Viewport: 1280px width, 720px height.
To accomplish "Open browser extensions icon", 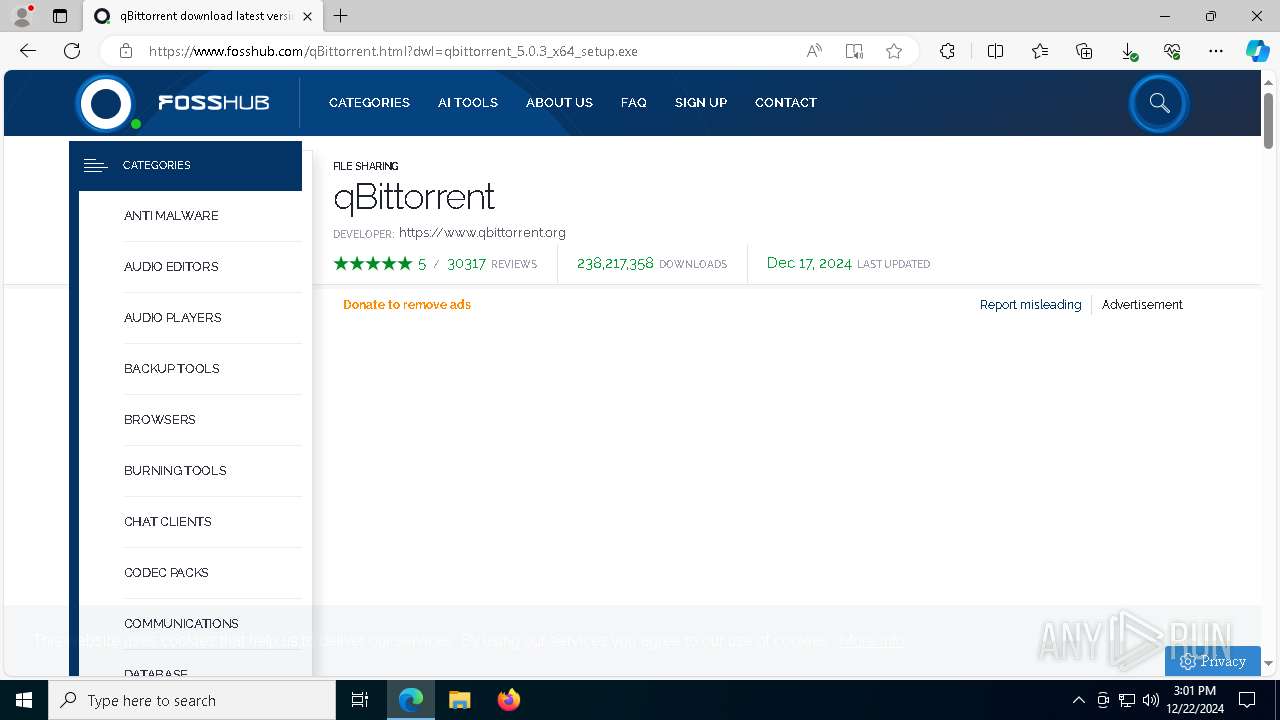I will click(x=947, y=51).
